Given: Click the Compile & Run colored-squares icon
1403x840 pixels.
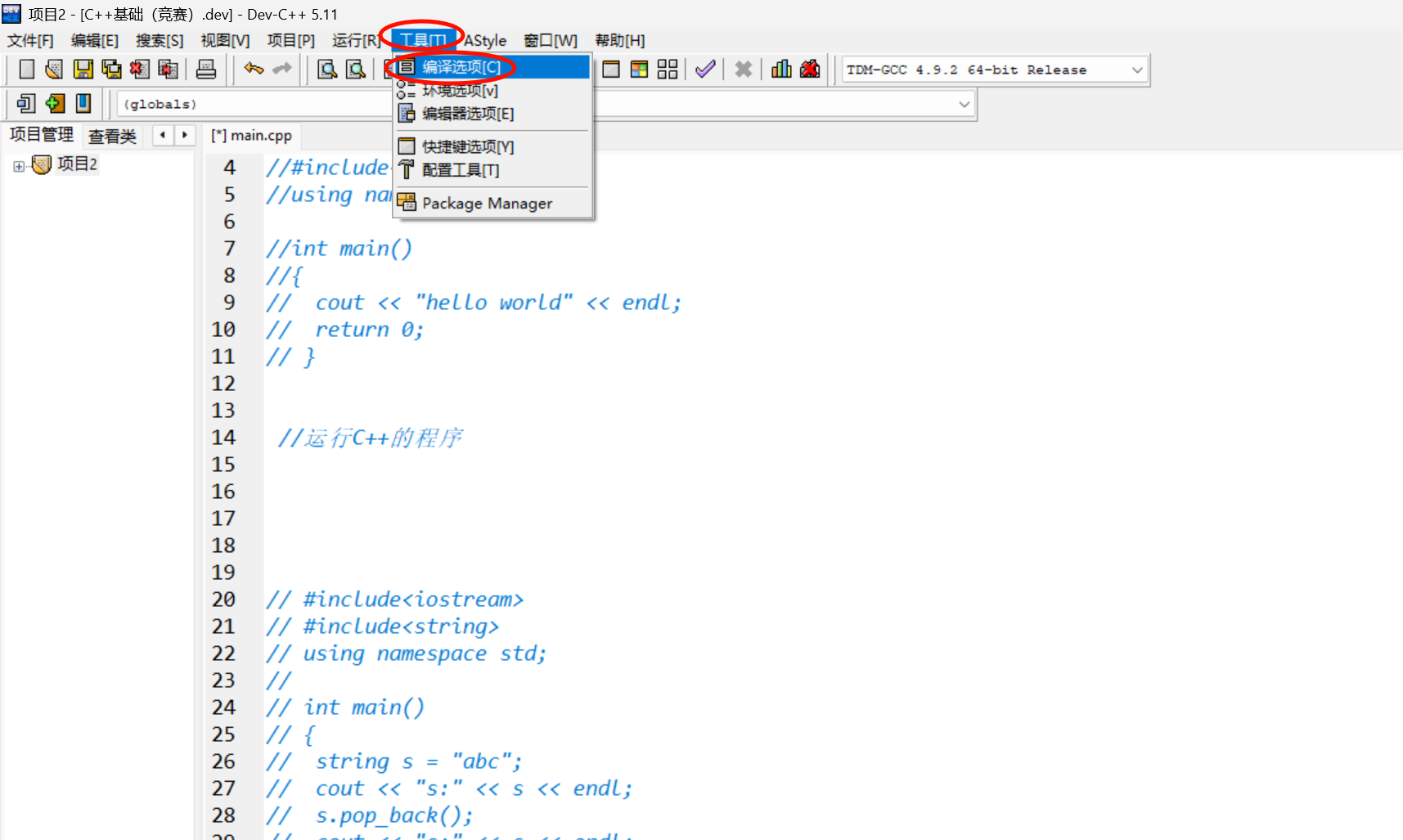Looking at the screenshot, I should click(639, 70).
